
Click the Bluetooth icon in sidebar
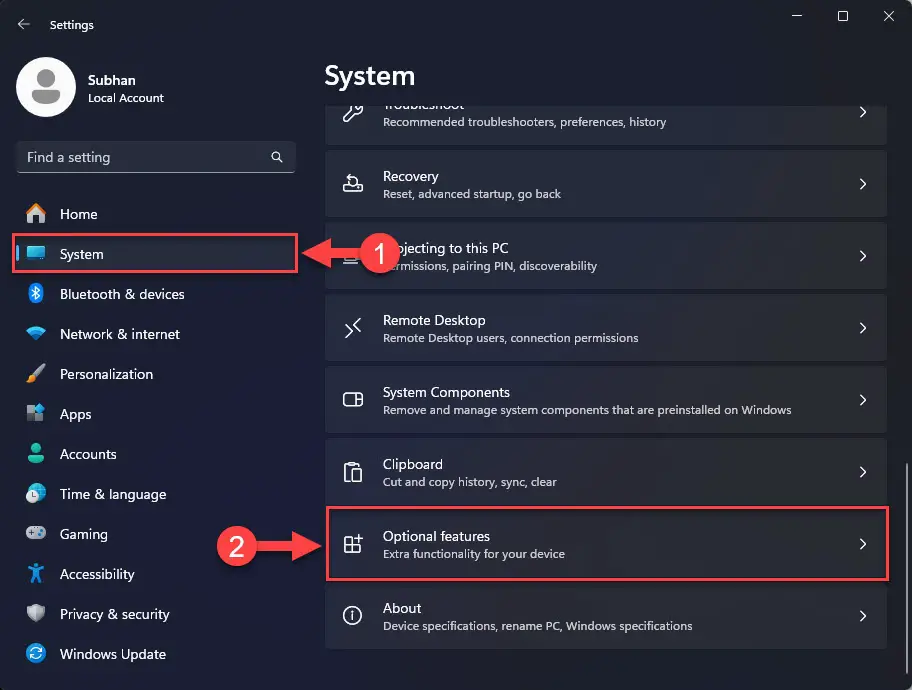[36, 293]
